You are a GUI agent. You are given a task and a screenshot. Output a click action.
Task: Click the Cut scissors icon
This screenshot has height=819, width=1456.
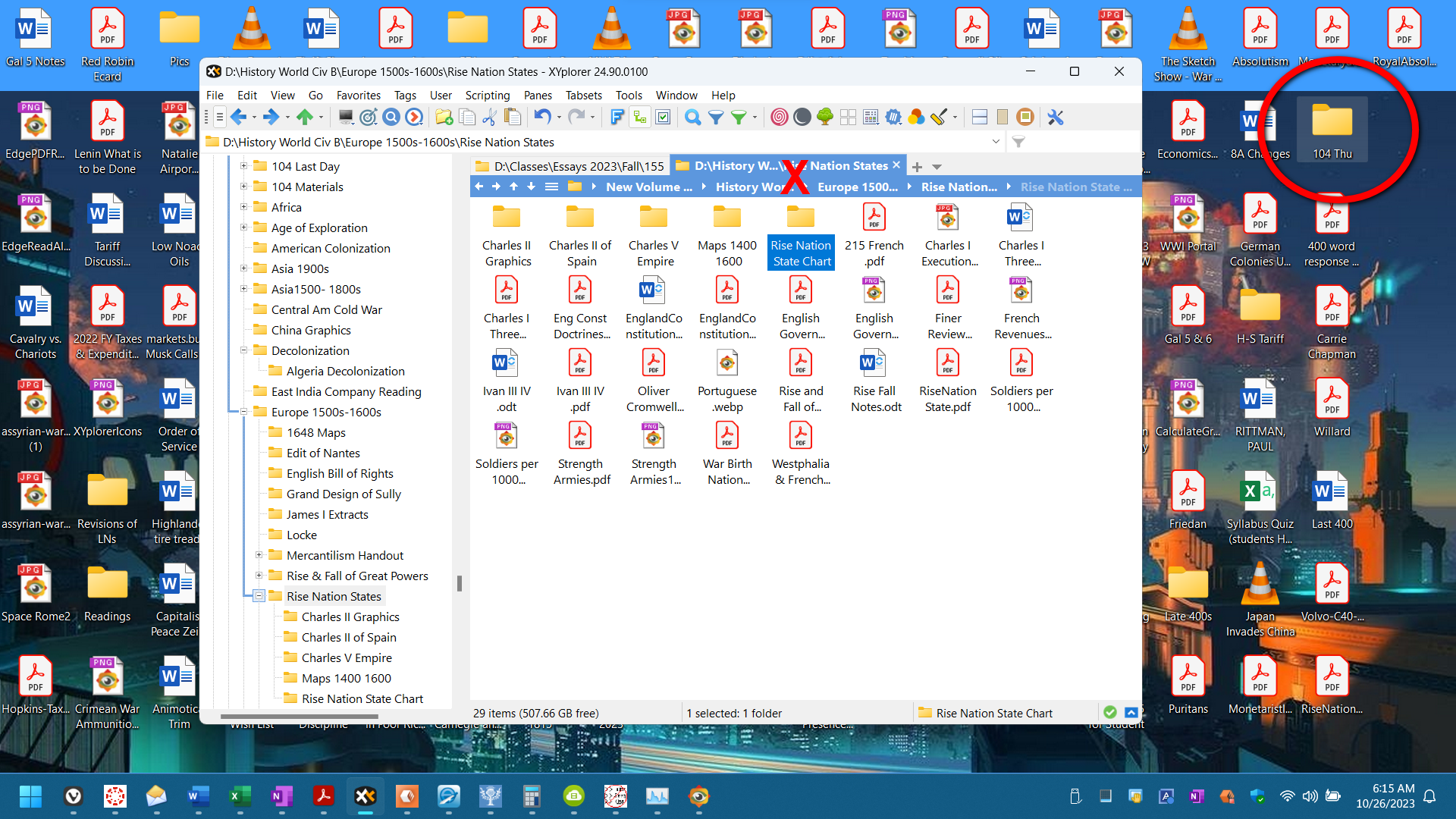click(x=489, y=117)
